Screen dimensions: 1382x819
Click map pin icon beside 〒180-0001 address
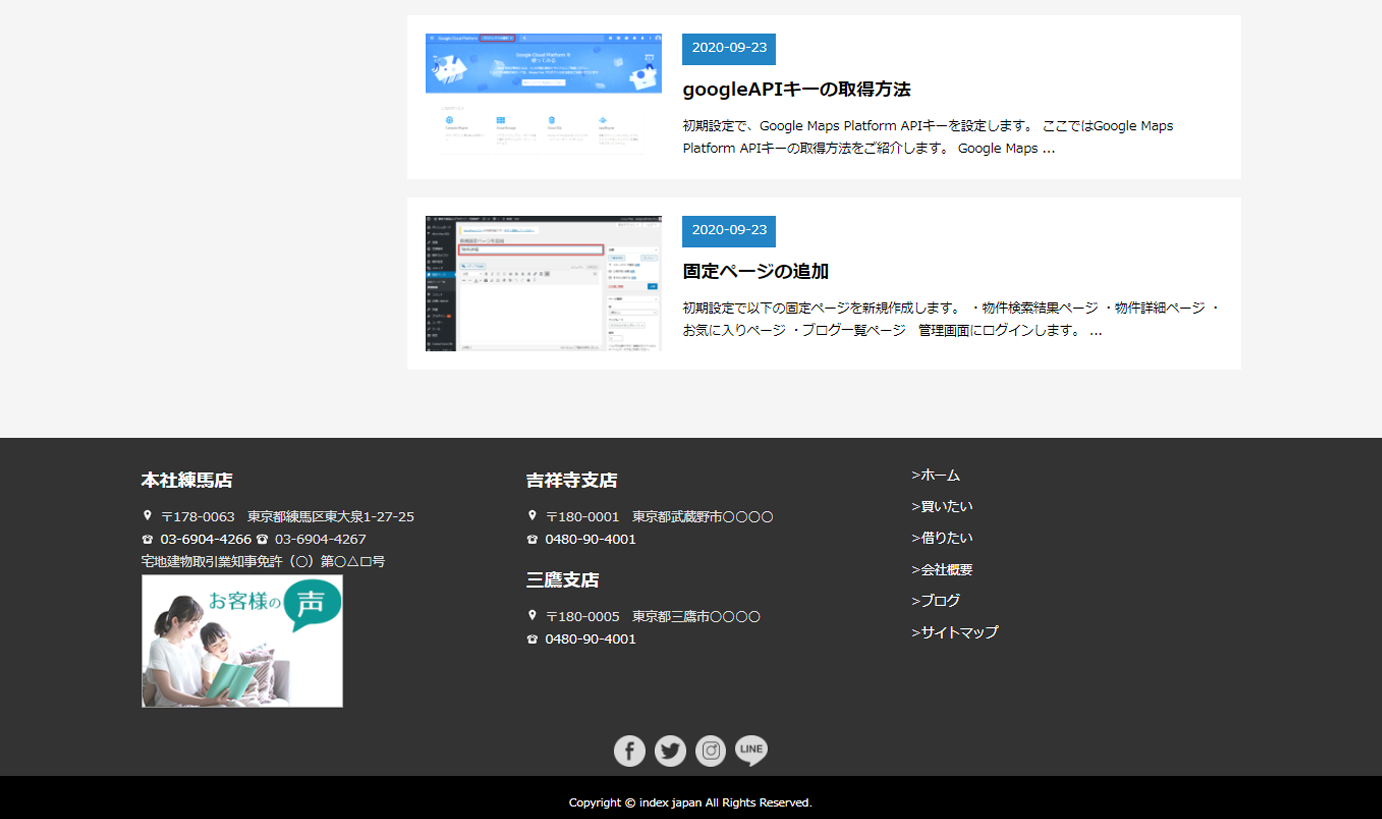532,516
